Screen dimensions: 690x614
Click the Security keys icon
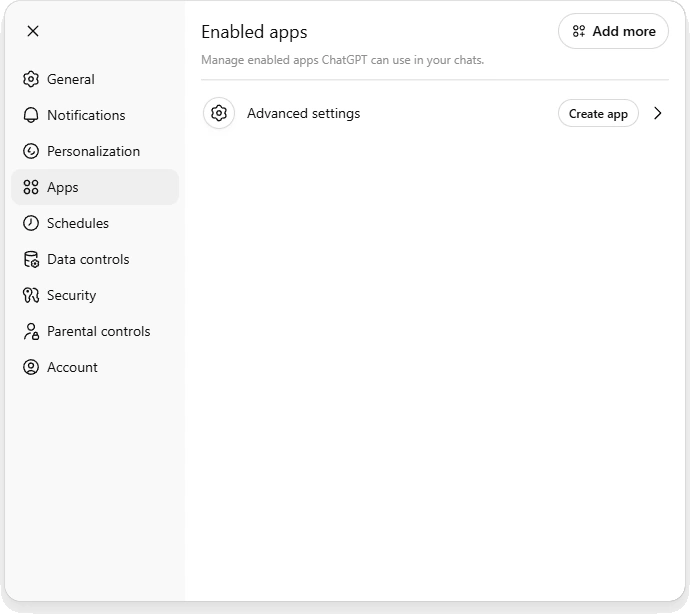click(x=31, y=295)
